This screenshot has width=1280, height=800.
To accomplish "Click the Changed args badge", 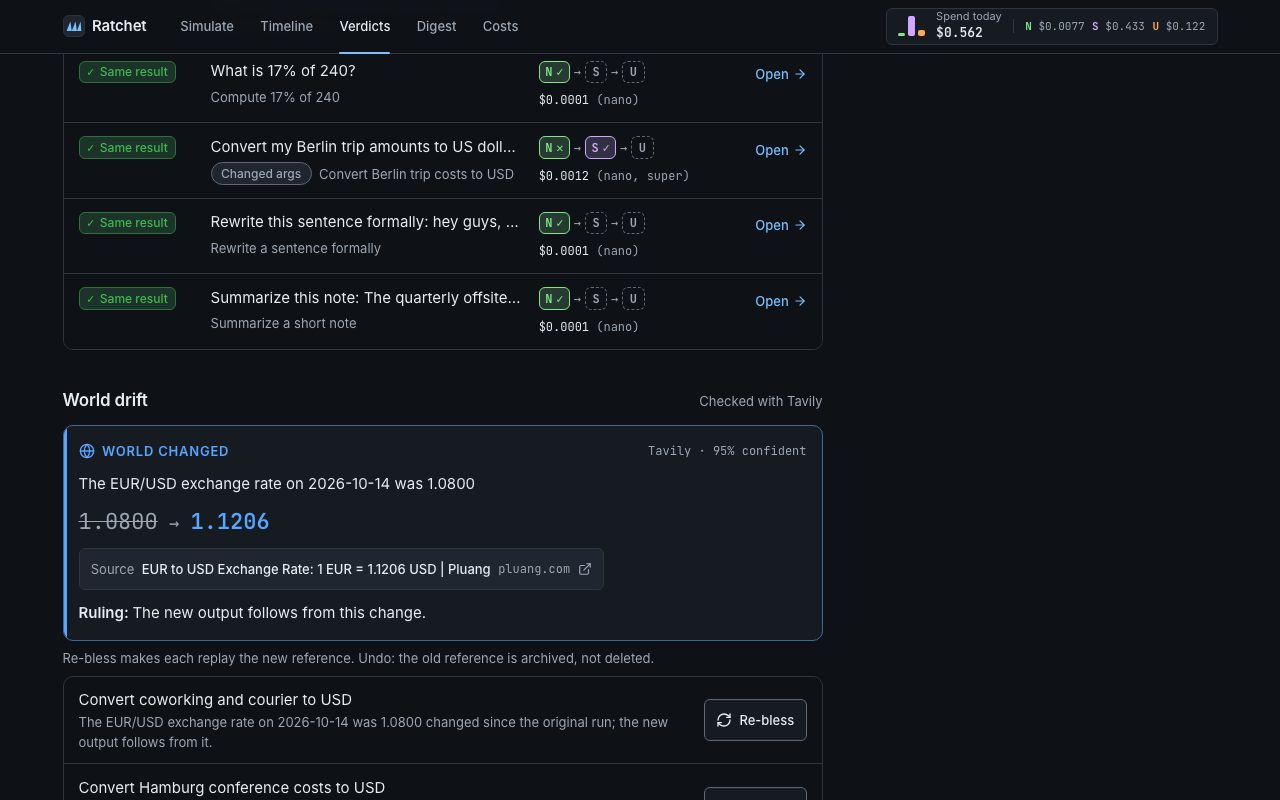I will point(261,174).
